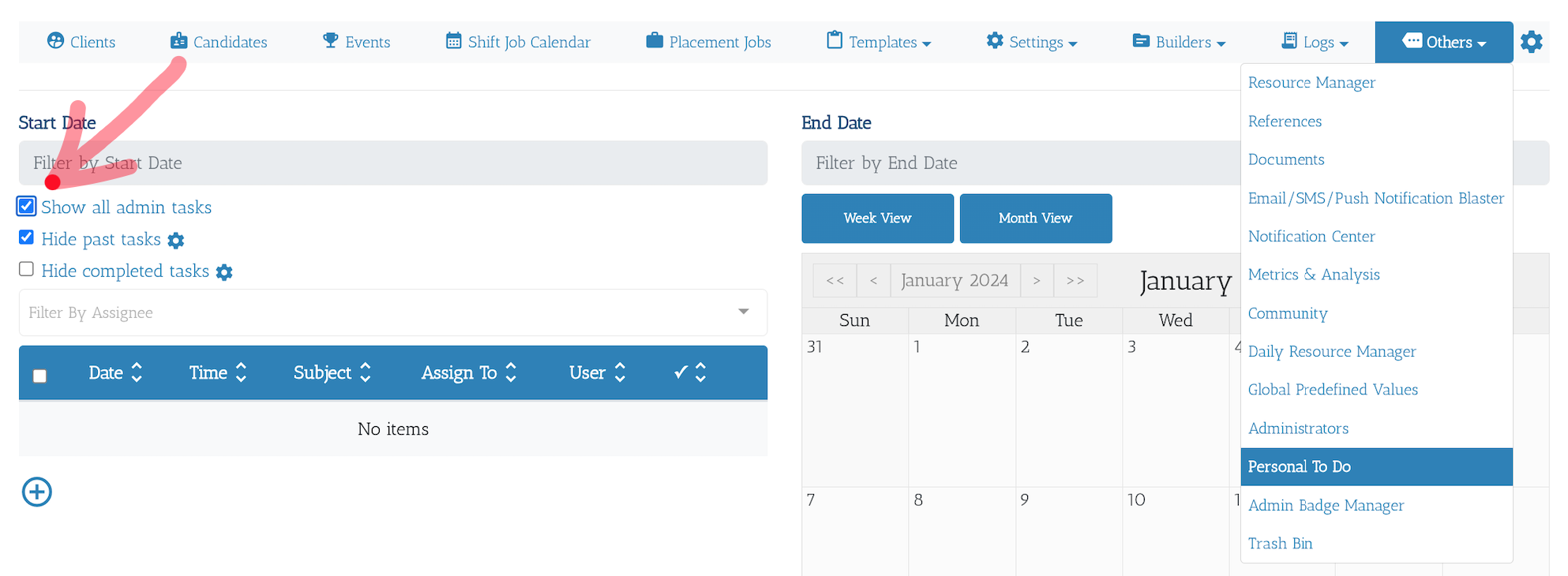Go to next month using single arrow
This screenshot has width=1568, height=576.
(x=1037, y=280)
